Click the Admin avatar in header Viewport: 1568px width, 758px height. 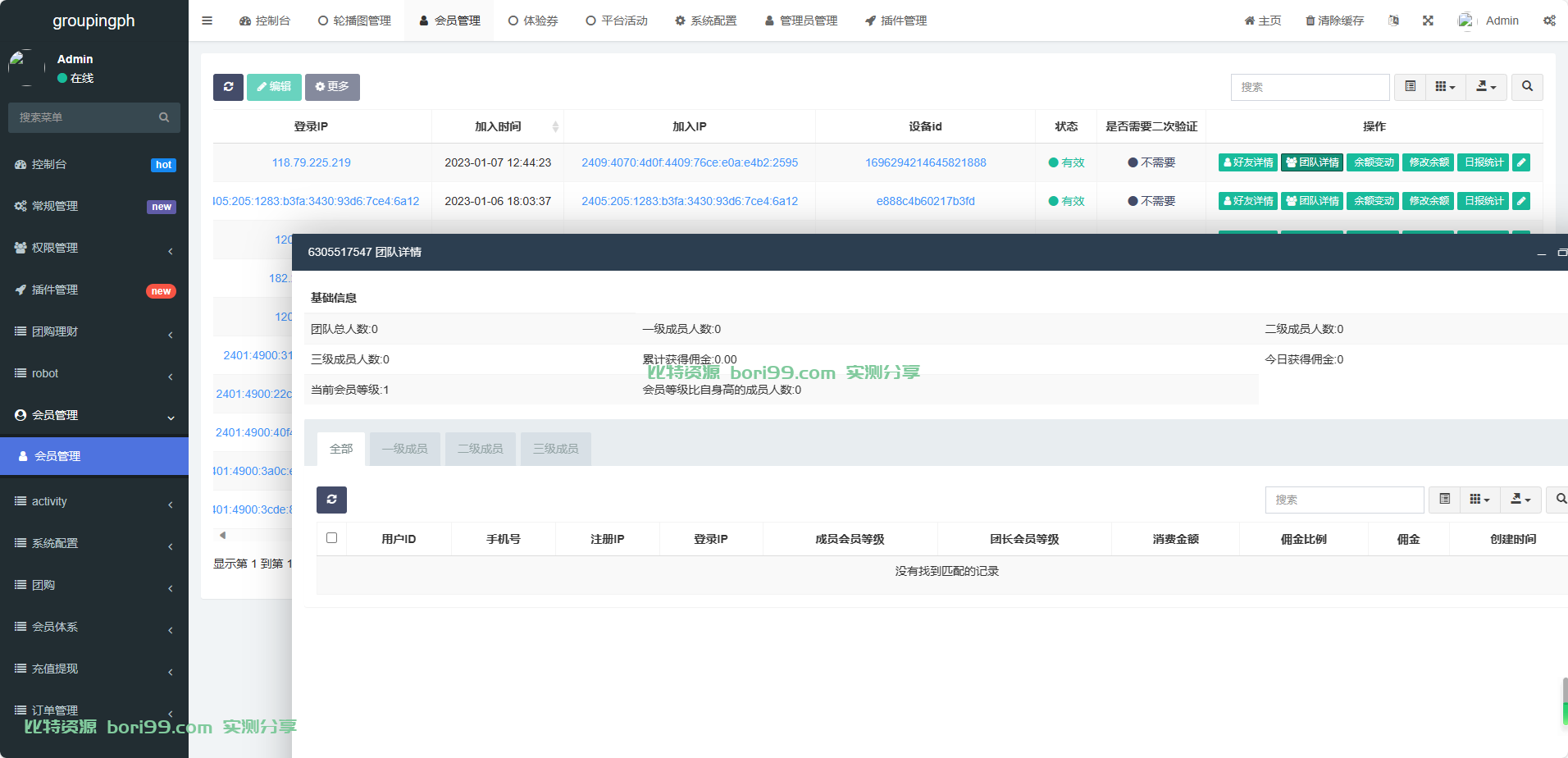[x=1465, y=21]
